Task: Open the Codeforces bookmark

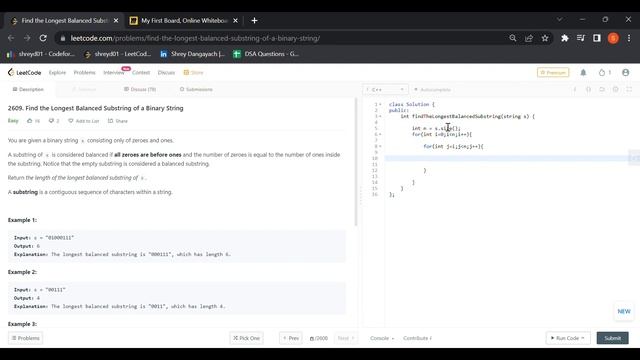Action: pyautogui.click(x=40, y=54)
